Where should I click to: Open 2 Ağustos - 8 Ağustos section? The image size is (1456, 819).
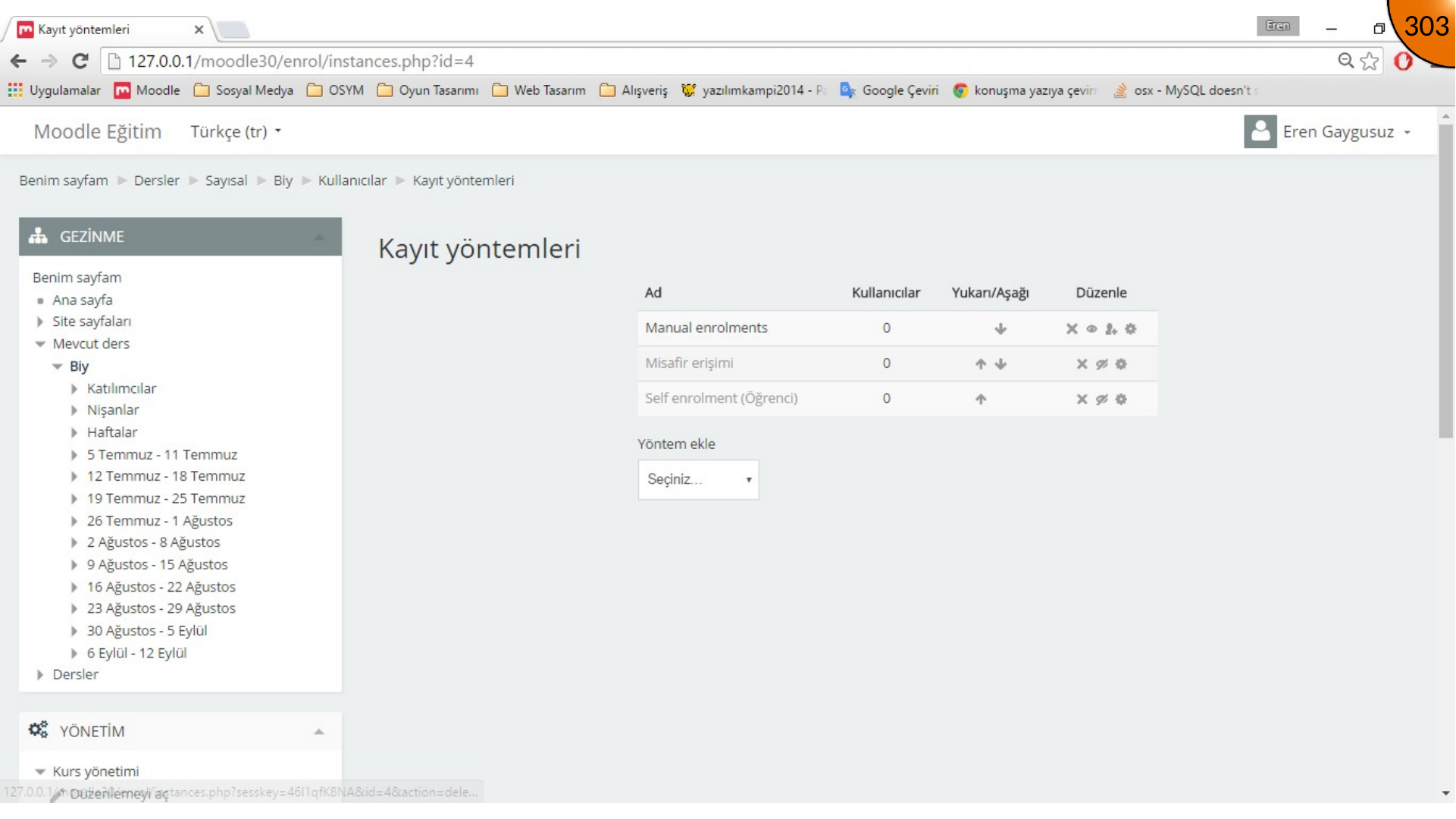(x=153, y=542)
